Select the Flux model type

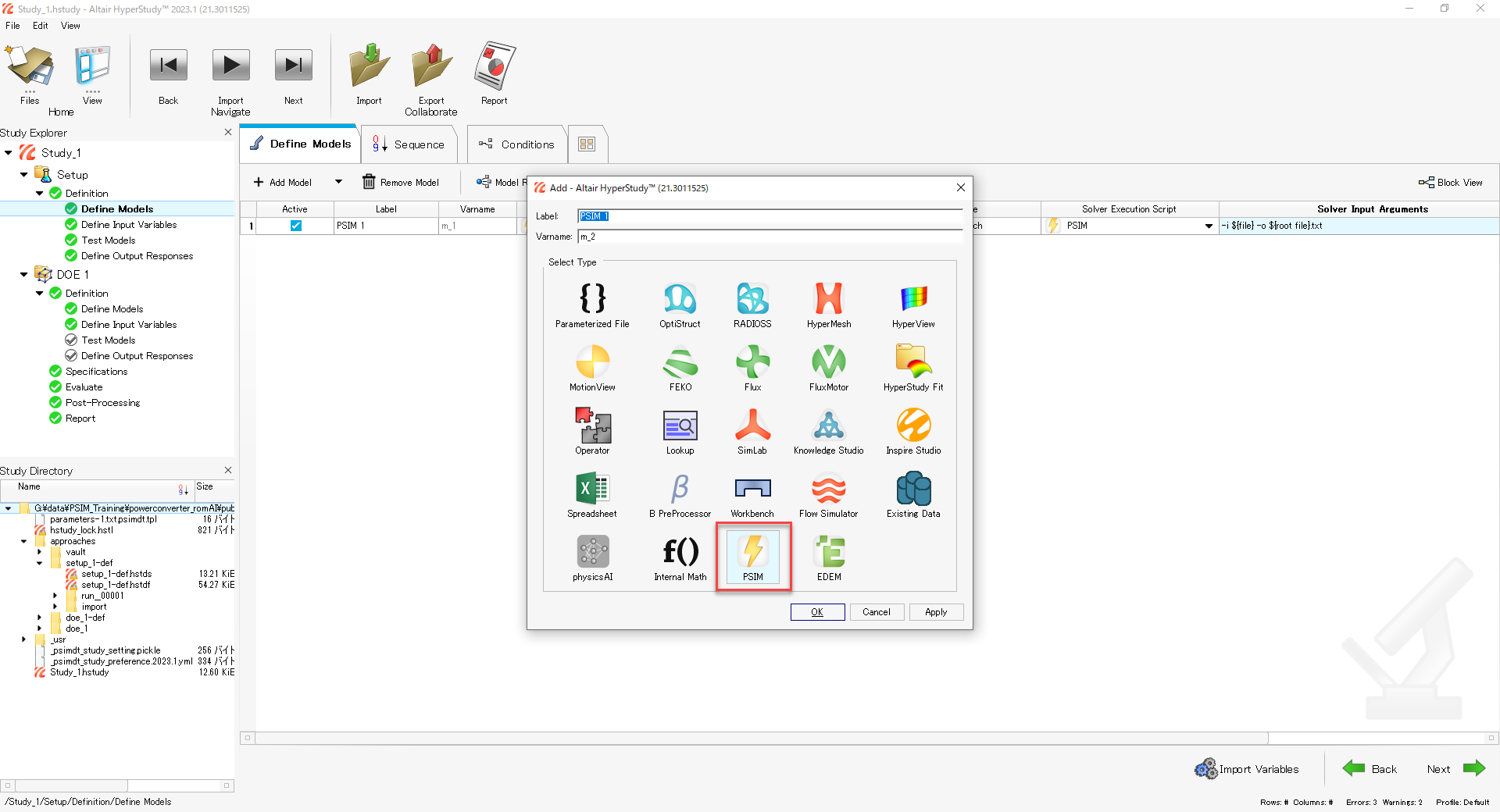[752, 369]
